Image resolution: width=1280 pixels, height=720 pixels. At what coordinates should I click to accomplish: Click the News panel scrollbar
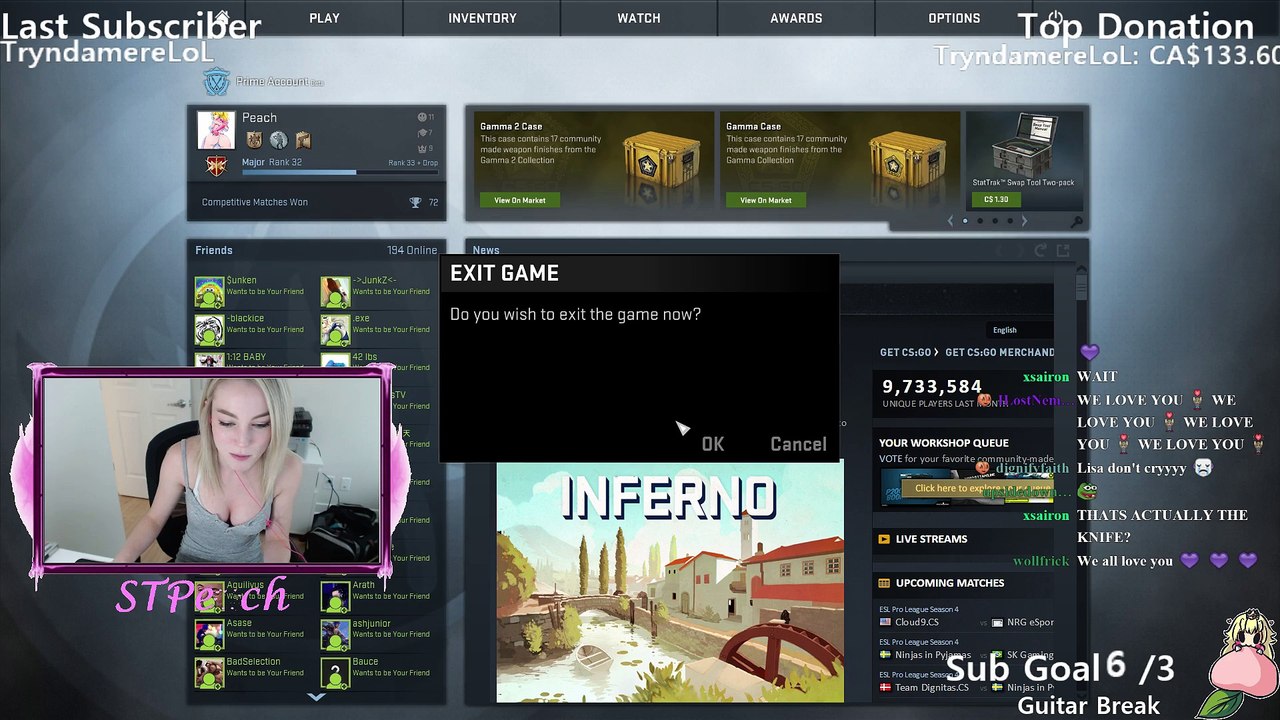click(1081, 285)
